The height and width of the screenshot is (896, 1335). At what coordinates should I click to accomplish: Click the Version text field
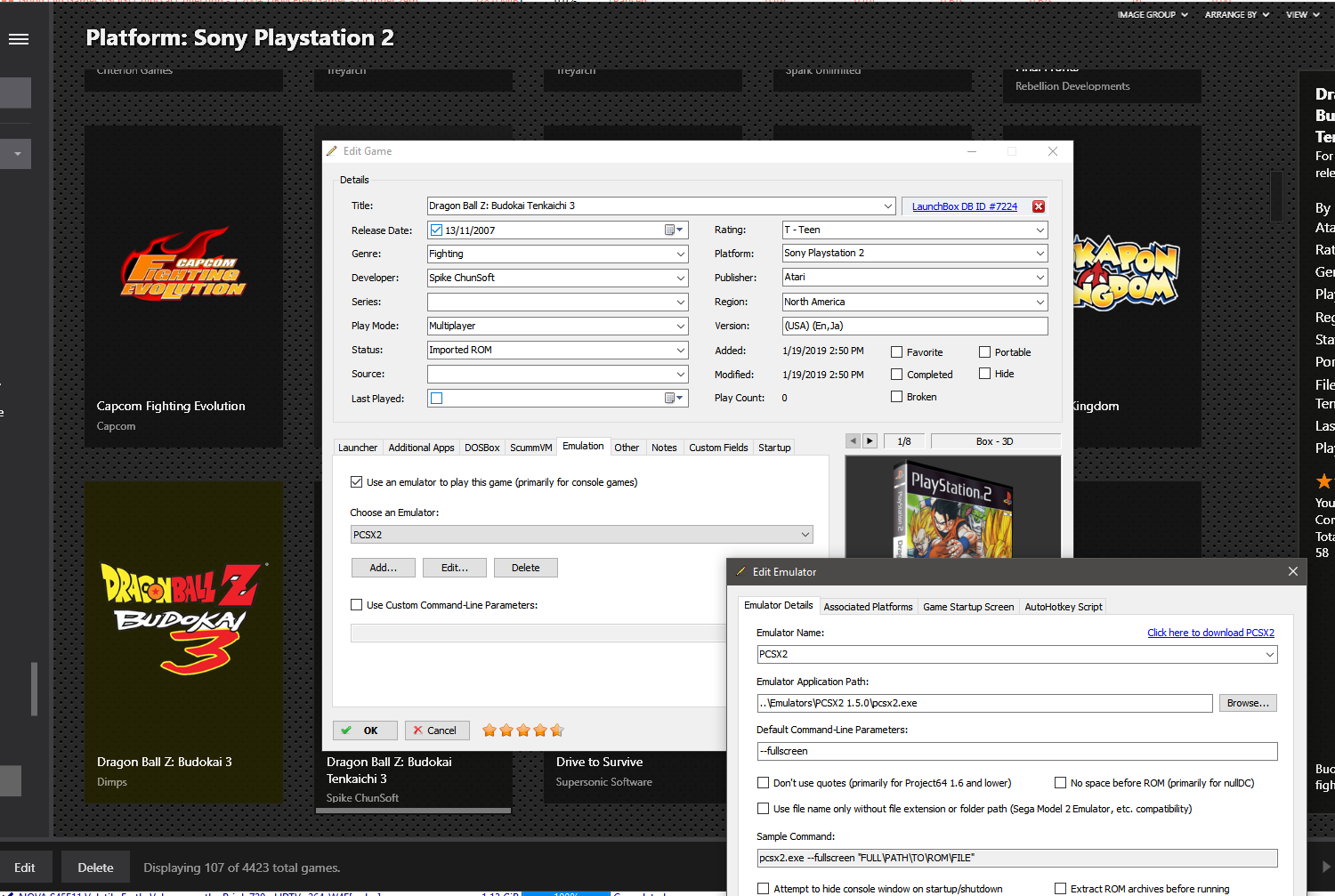(x=914, y=326)
